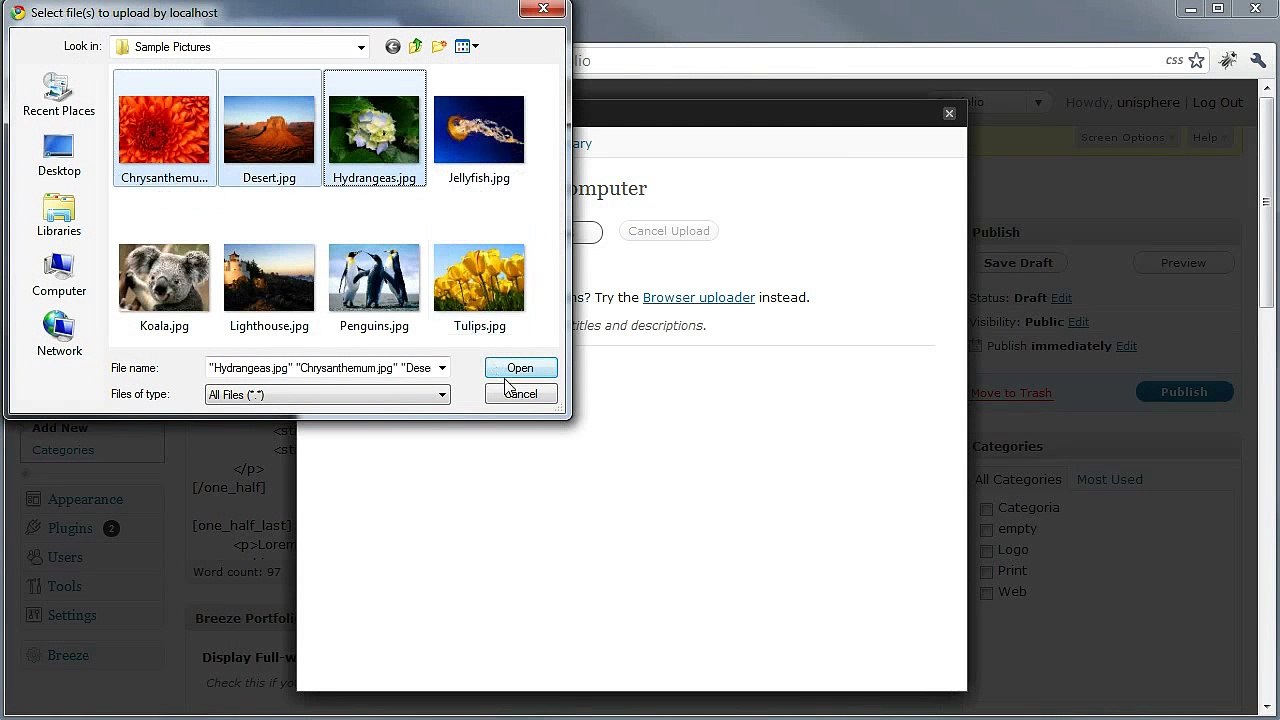The width and height of the screenshot is (1280, 720).
Task: Select the Koala.jpg thumbnail
Action: tap(164, 277)
